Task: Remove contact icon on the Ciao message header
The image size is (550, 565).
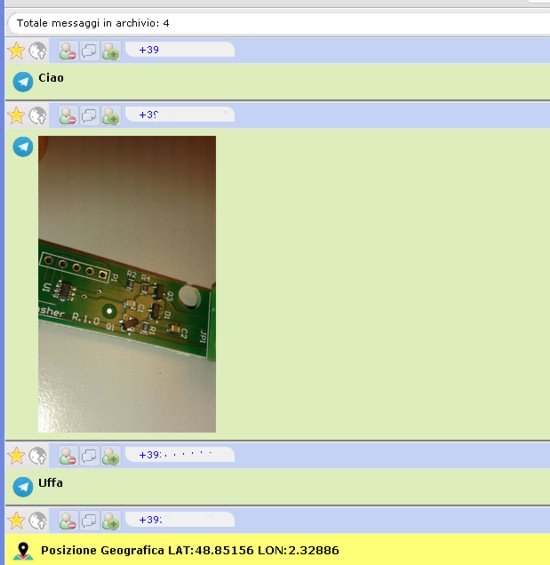Action: pos(68,50)
